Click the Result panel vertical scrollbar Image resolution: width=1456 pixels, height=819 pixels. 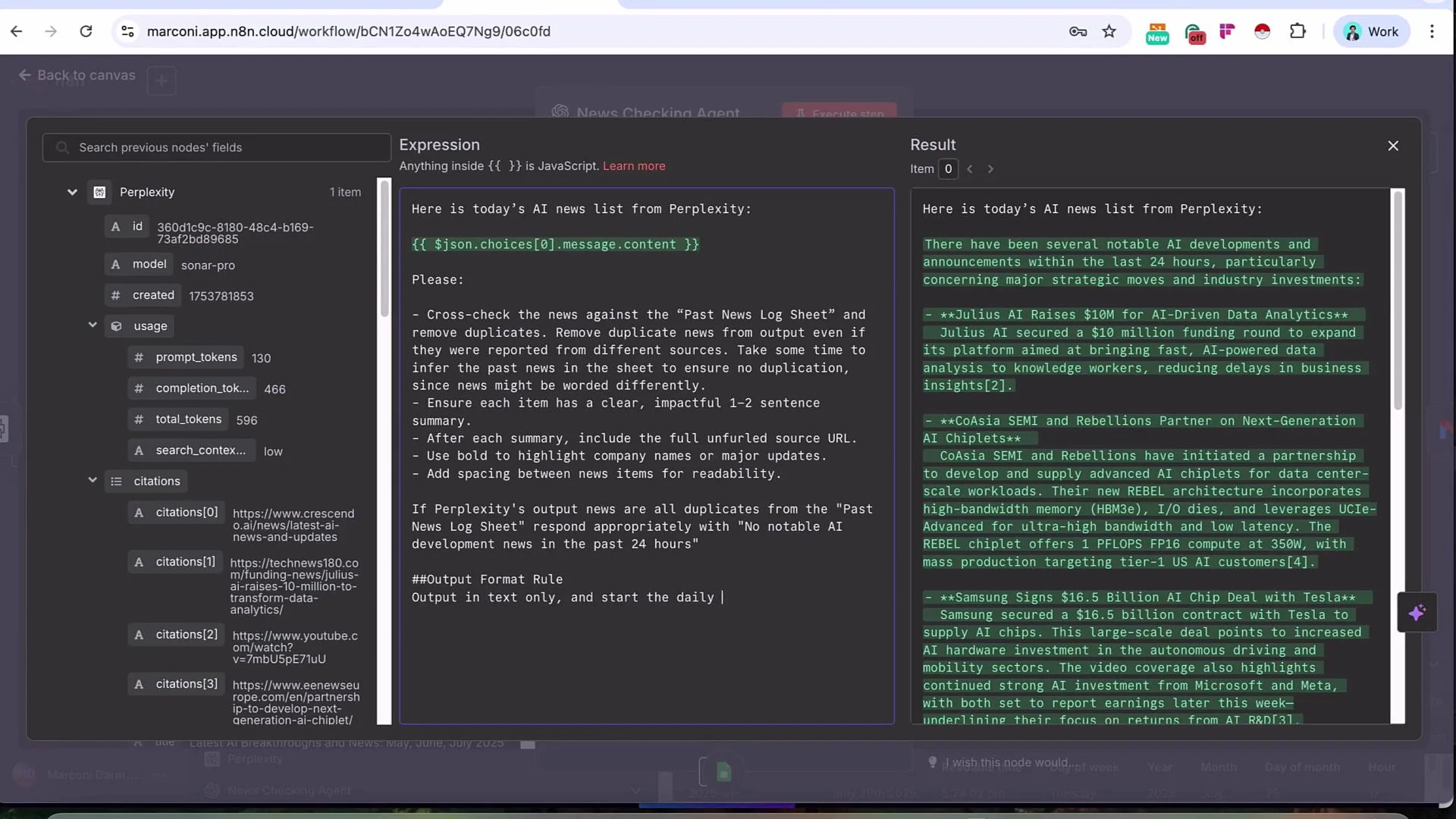point(1398,300)
